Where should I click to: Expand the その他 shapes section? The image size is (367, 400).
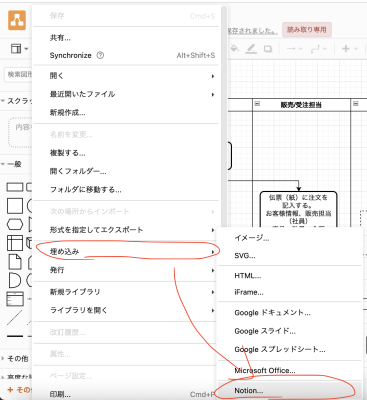15,359
